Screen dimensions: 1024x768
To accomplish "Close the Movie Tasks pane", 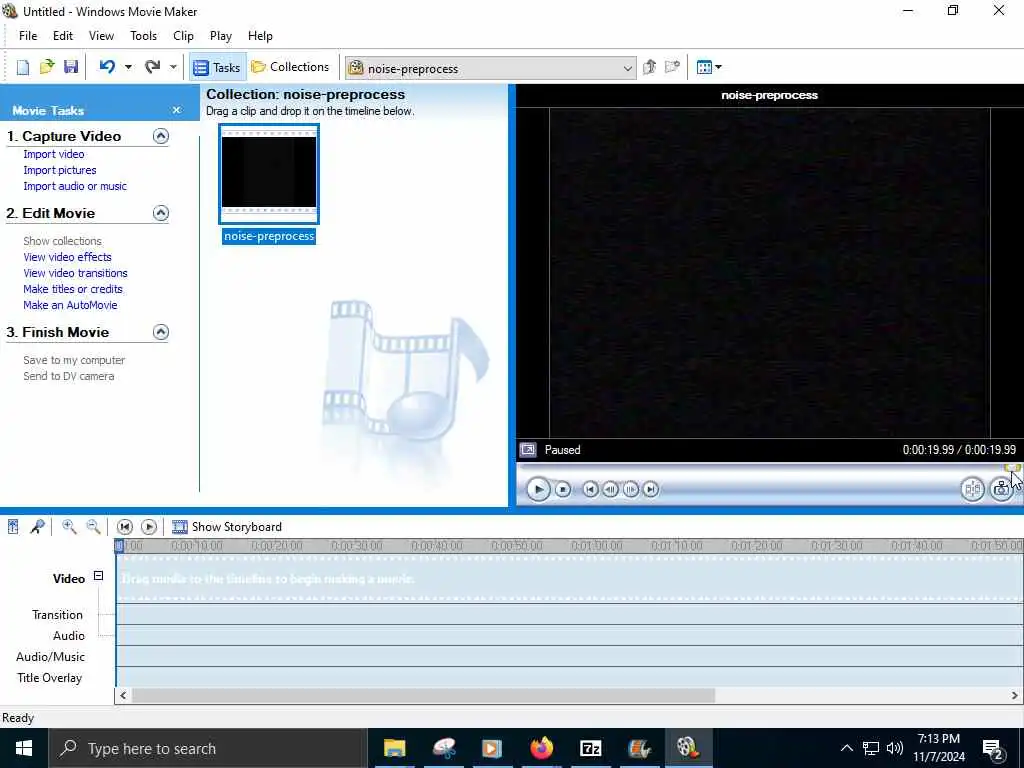I will tap(176, 110).
